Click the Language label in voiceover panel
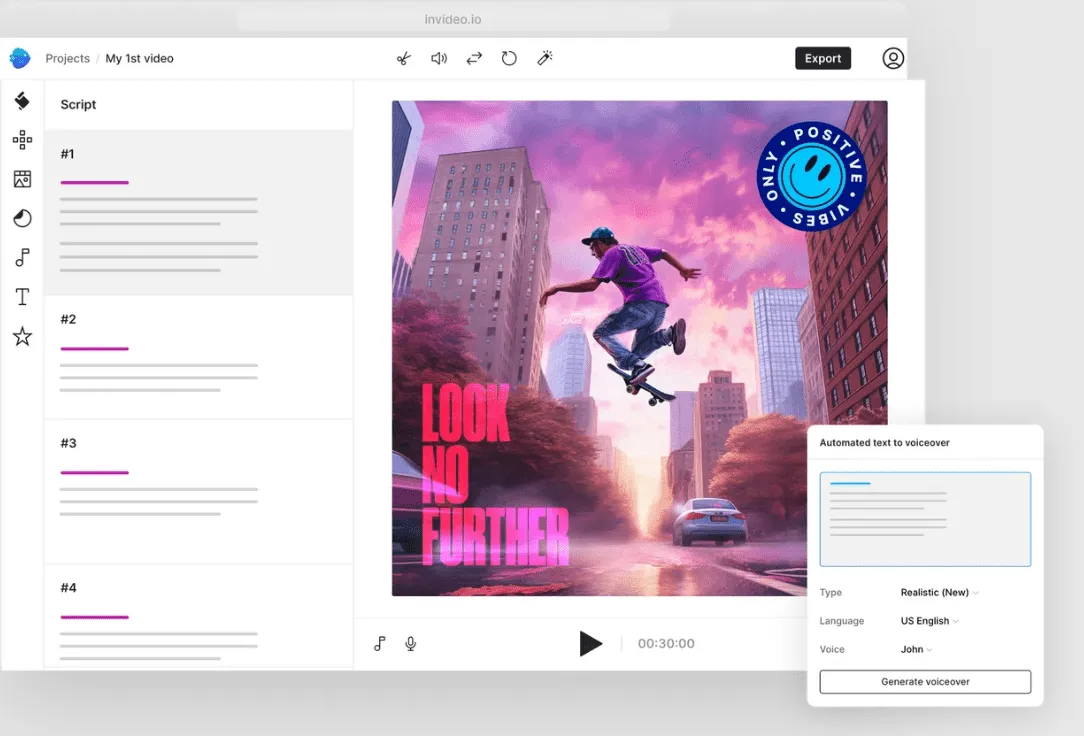1084x736 pixels. (841, 621)
